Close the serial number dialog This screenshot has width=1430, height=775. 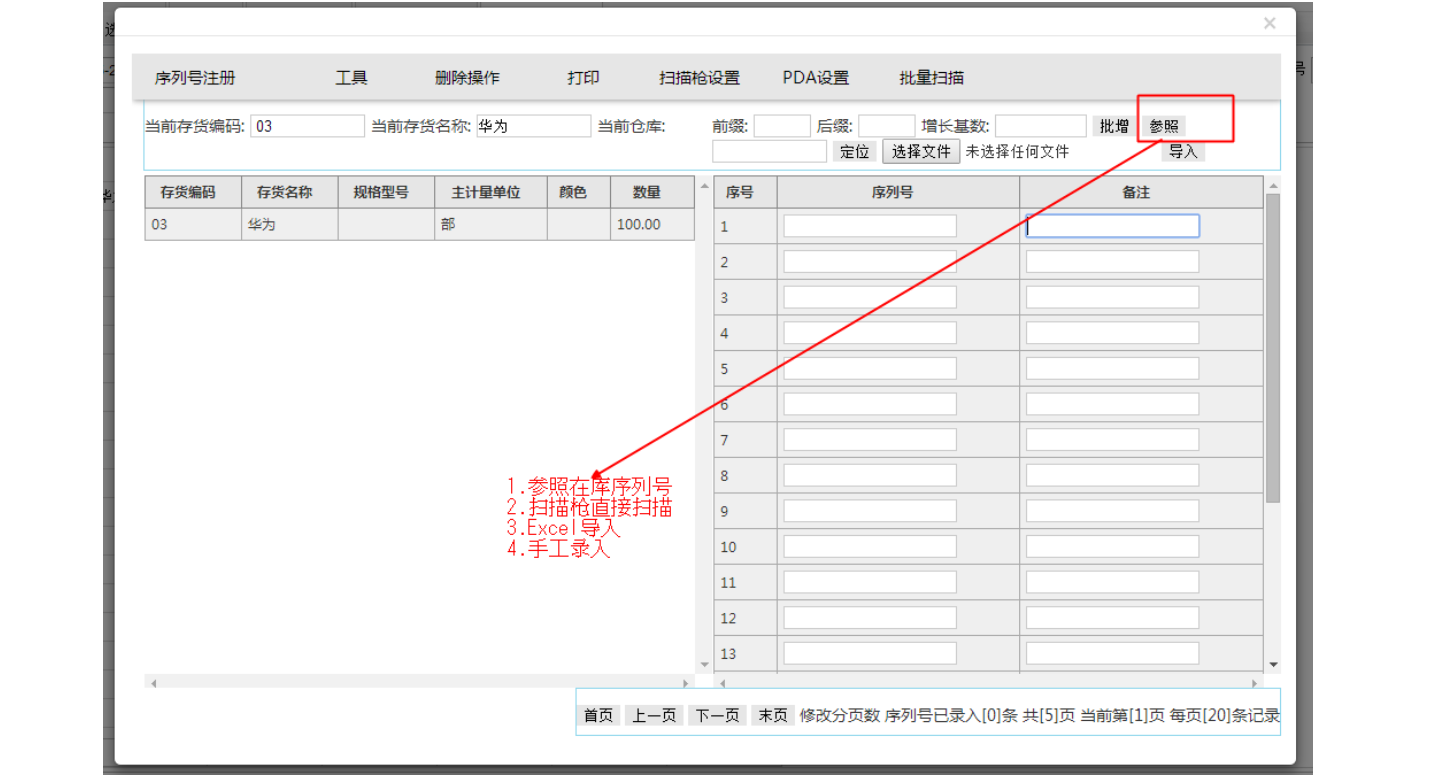click(x=1269, y=23)
